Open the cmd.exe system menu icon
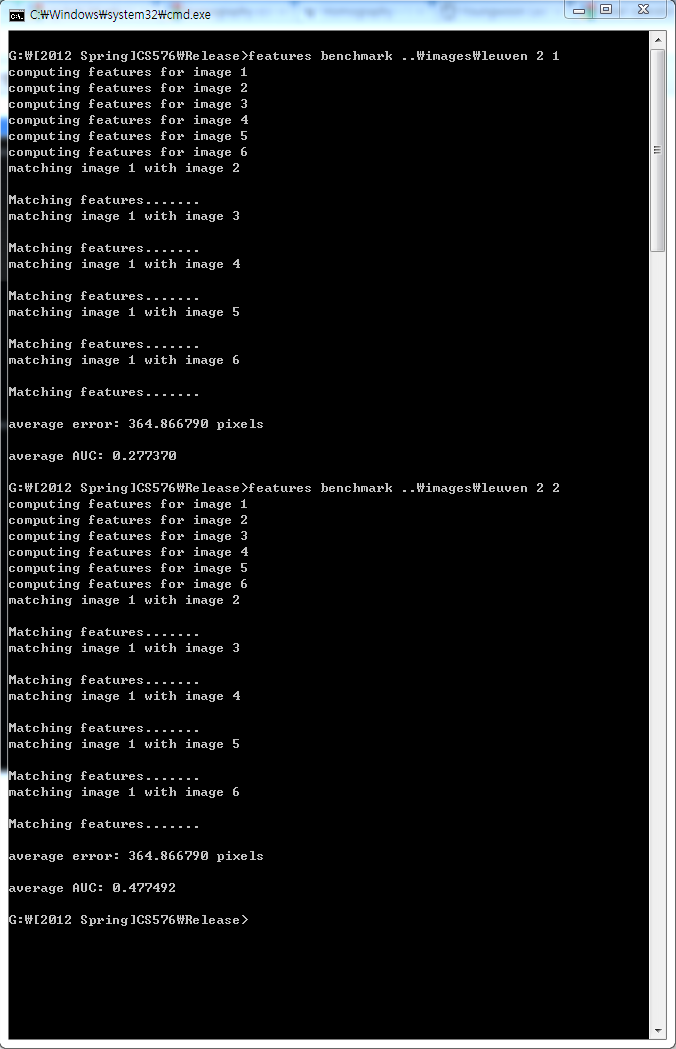 point(17,15)
